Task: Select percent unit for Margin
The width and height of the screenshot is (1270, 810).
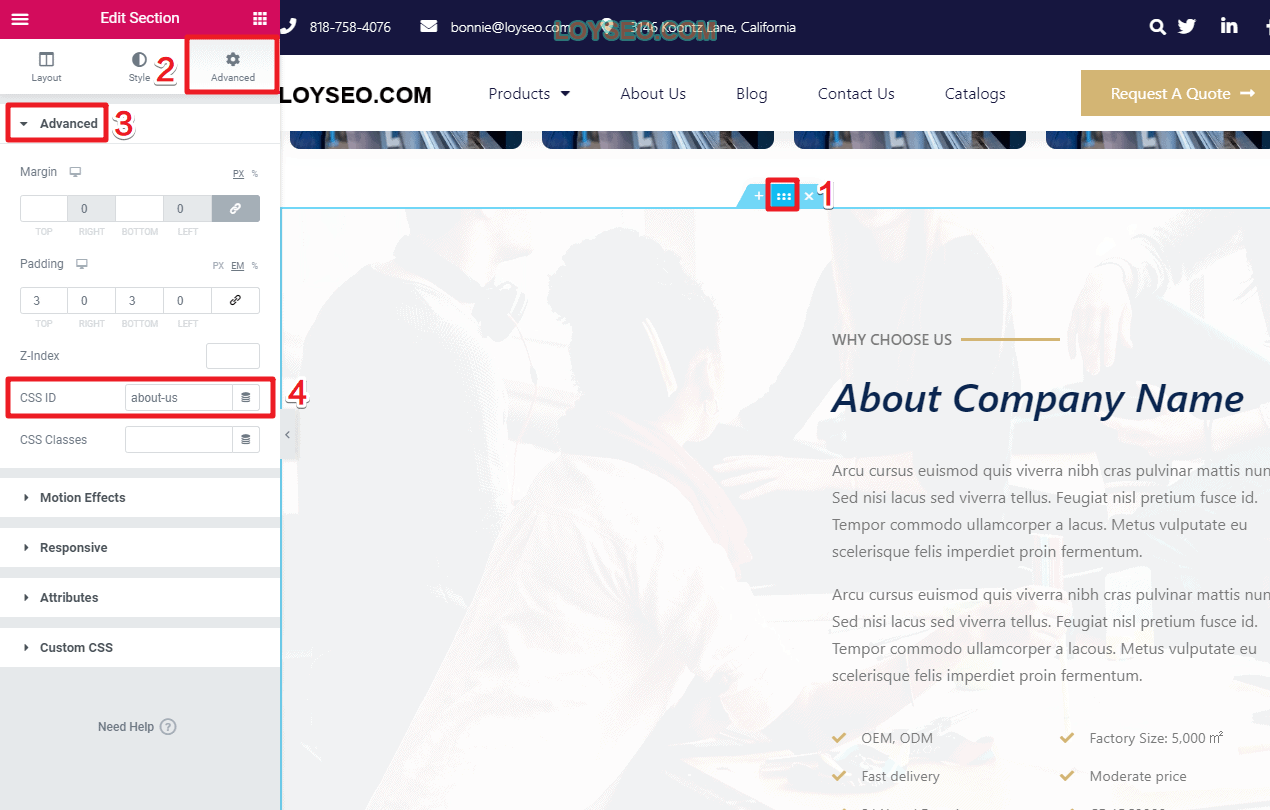Action: click(255, 174)
